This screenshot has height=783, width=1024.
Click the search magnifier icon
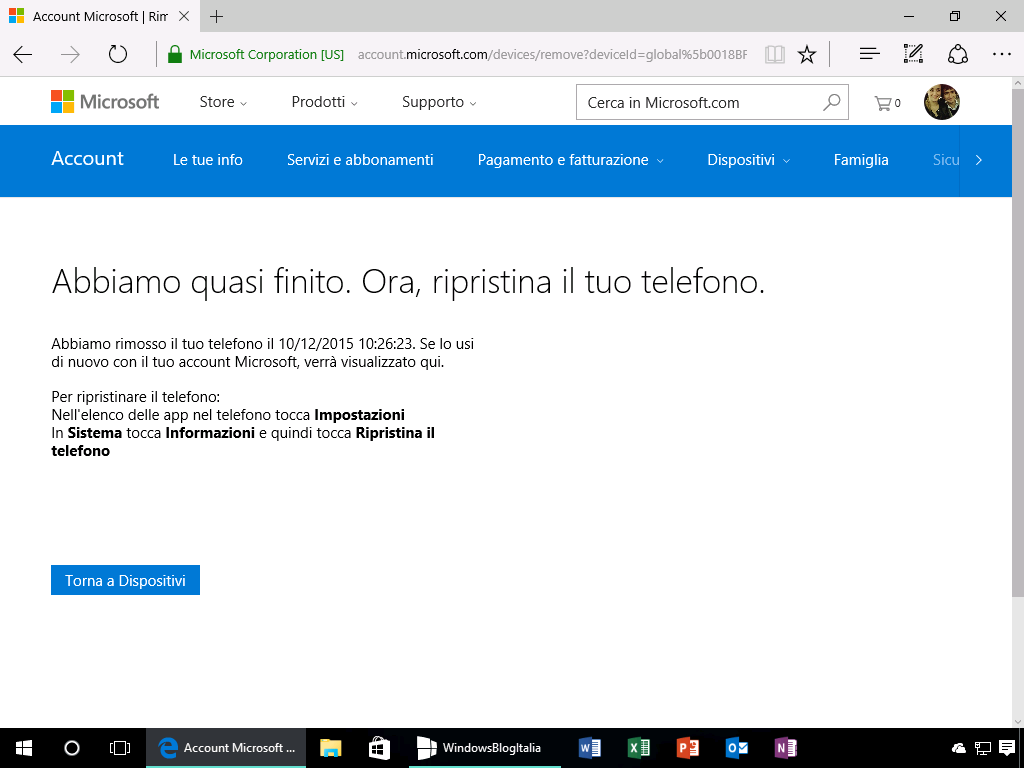click(x=831, y=102)
